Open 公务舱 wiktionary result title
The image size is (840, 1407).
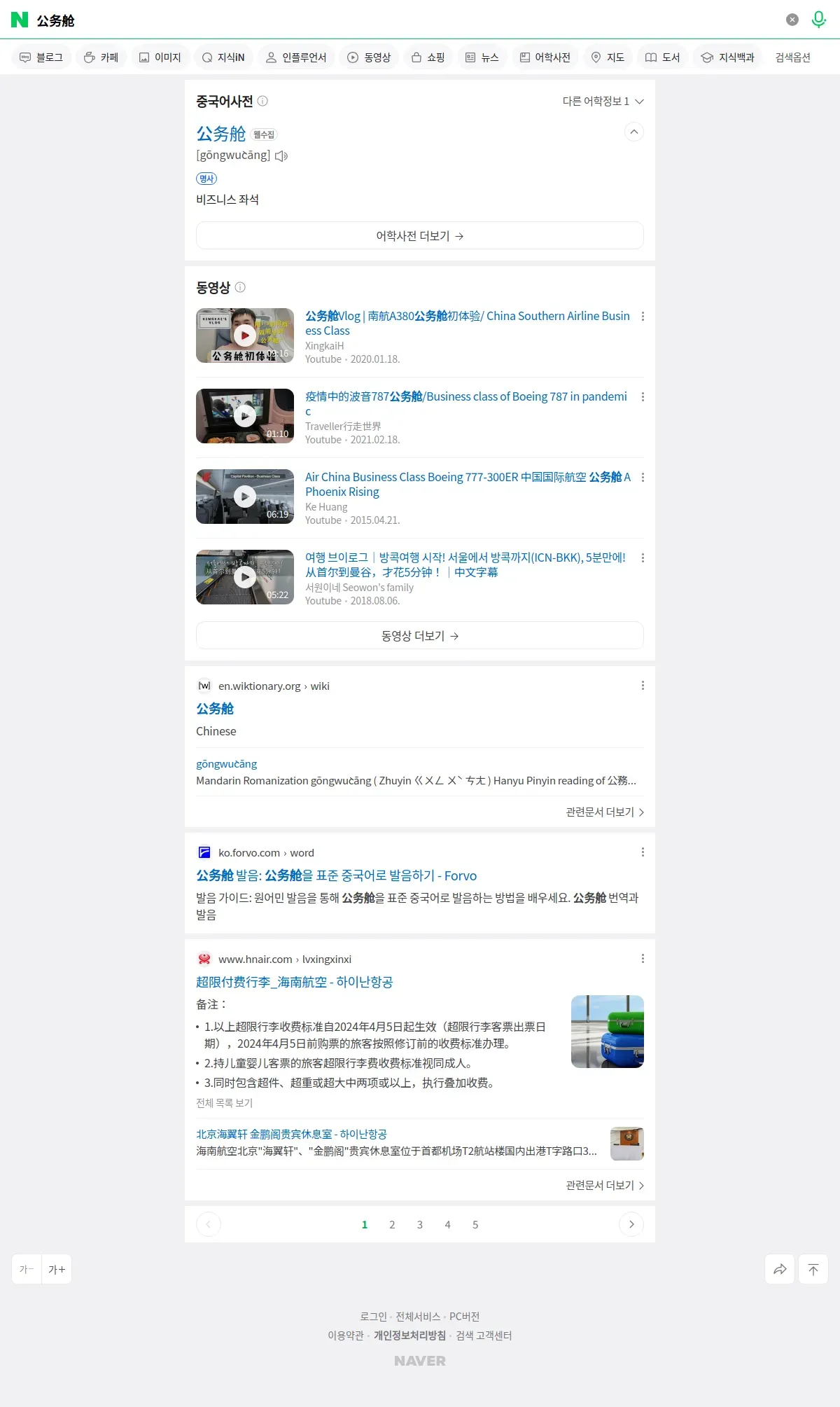tap(215, 709)
